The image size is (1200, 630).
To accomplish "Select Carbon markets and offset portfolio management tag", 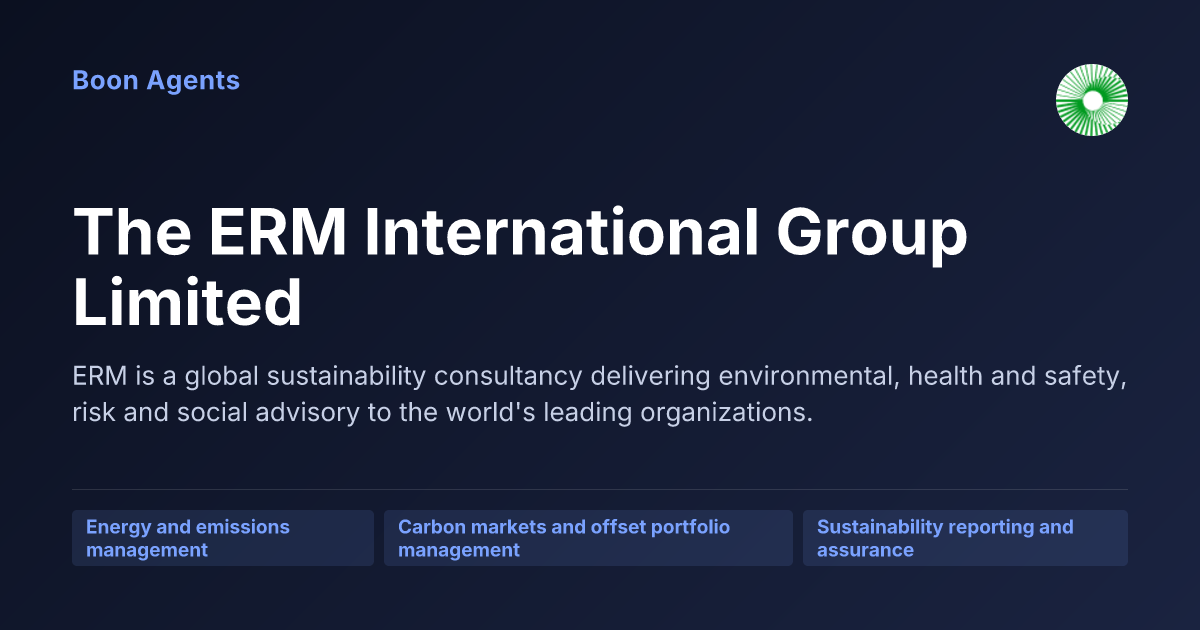I will 588,538.
